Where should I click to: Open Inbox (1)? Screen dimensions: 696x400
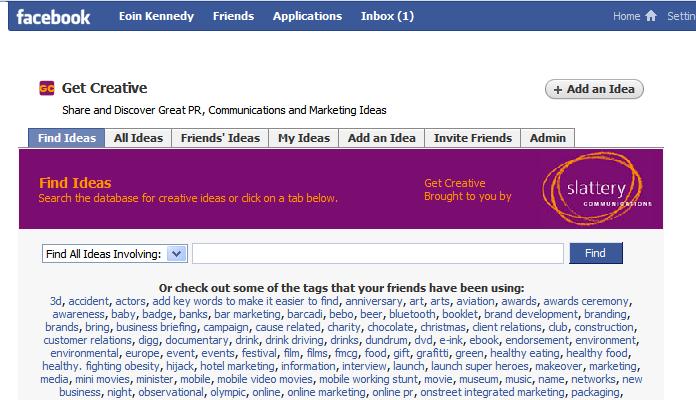[387, 16]
